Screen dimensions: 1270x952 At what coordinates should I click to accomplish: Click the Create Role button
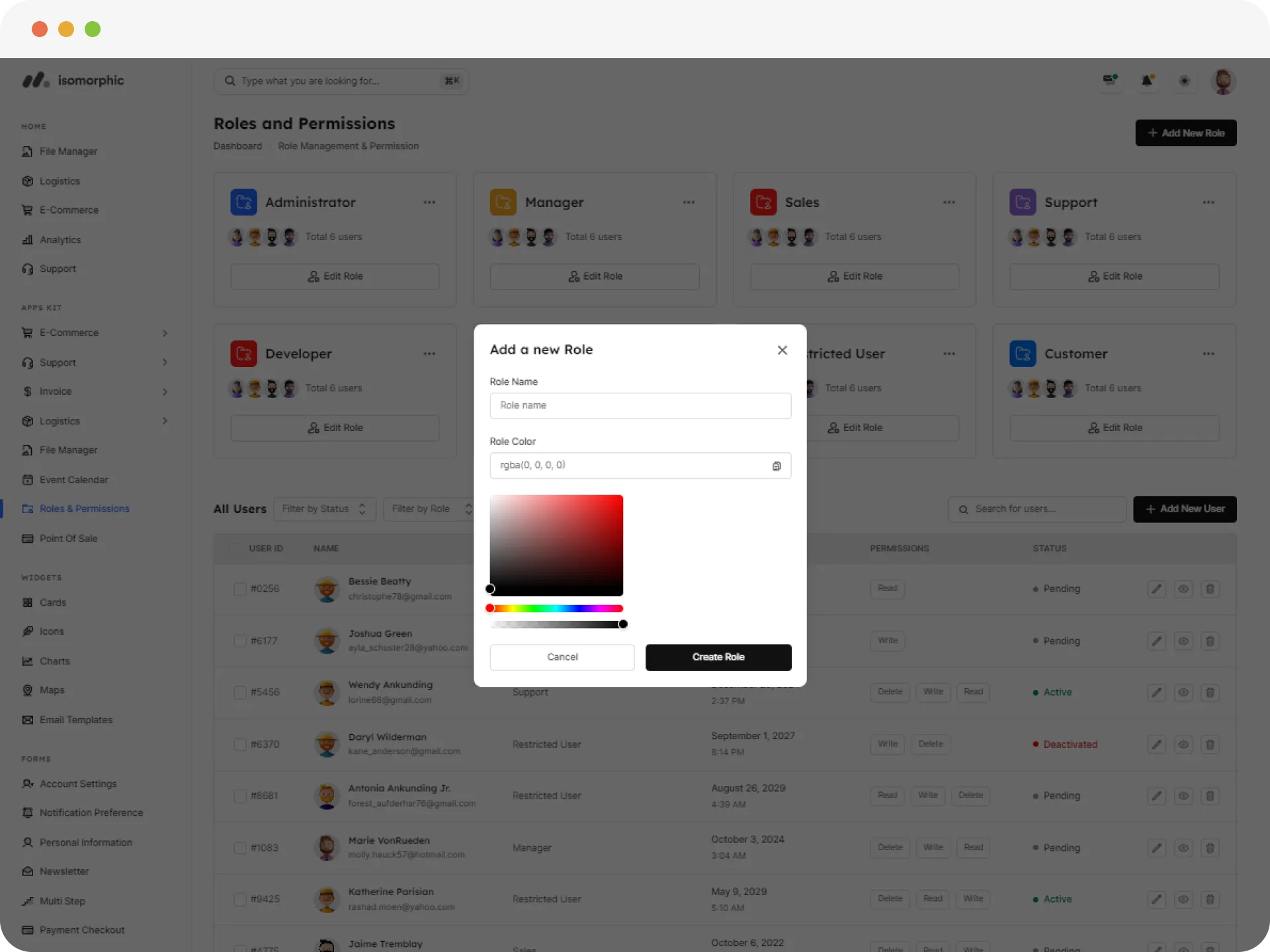coord(718,657)
